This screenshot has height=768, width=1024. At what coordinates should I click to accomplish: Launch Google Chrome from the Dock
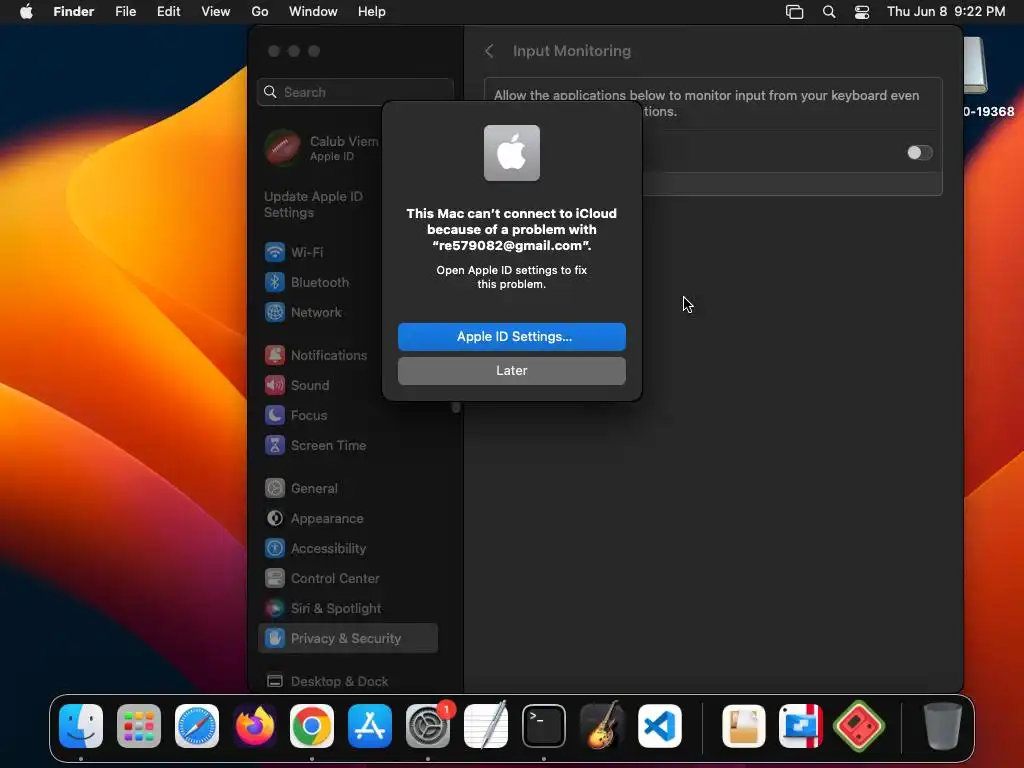point(312,726)
